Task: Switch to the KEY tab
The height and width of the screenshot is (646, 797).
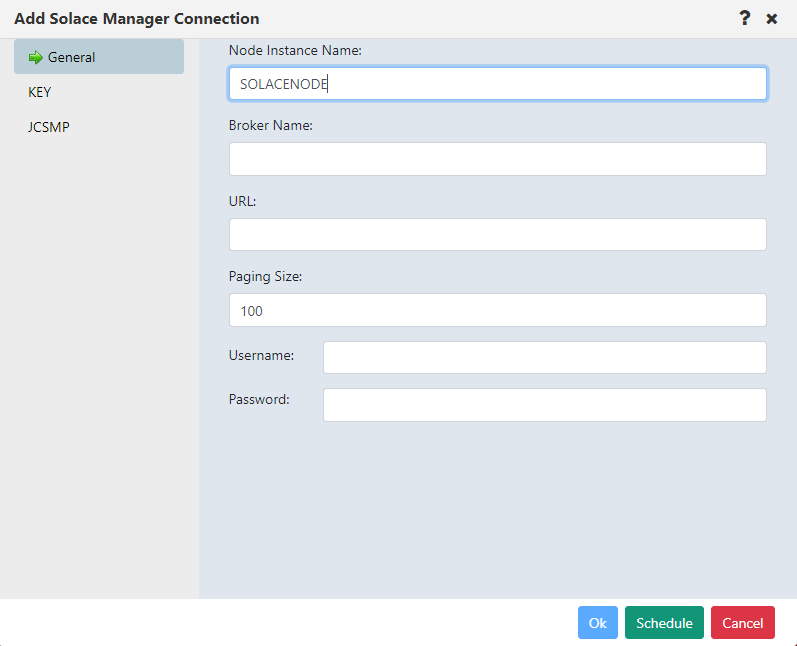Action: click(40, 92)
